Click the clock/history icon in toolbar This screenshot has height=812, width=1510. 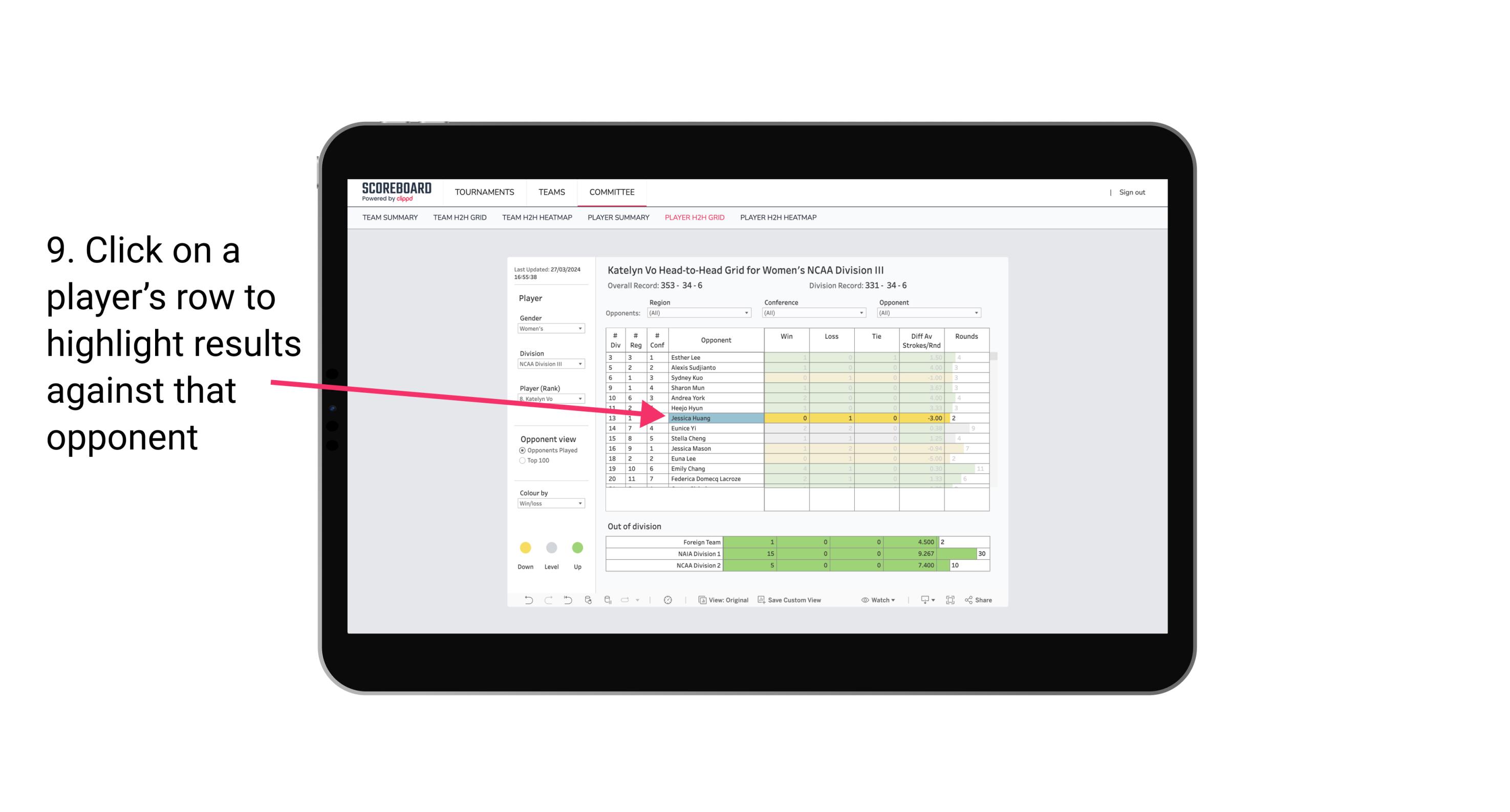point(667,602)
